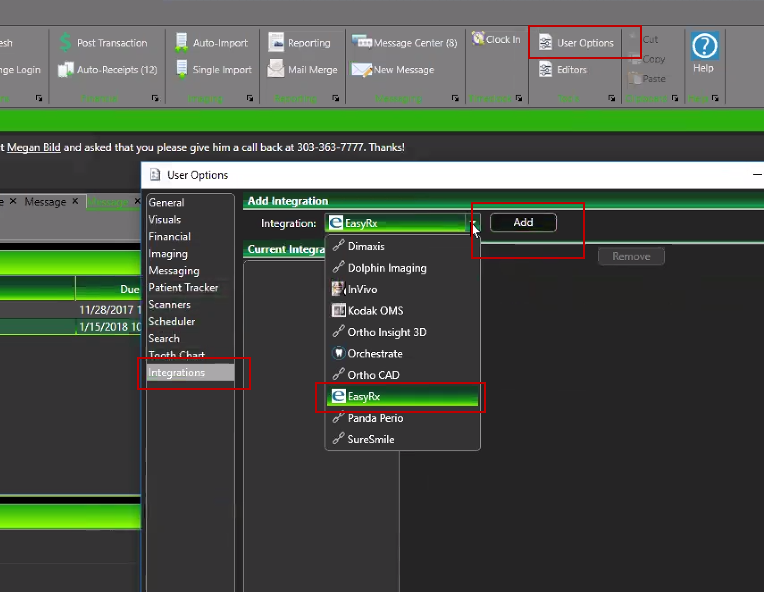Click the Add integration button
The width and height of the screenshot is (764, 592).
coord(523,222)
